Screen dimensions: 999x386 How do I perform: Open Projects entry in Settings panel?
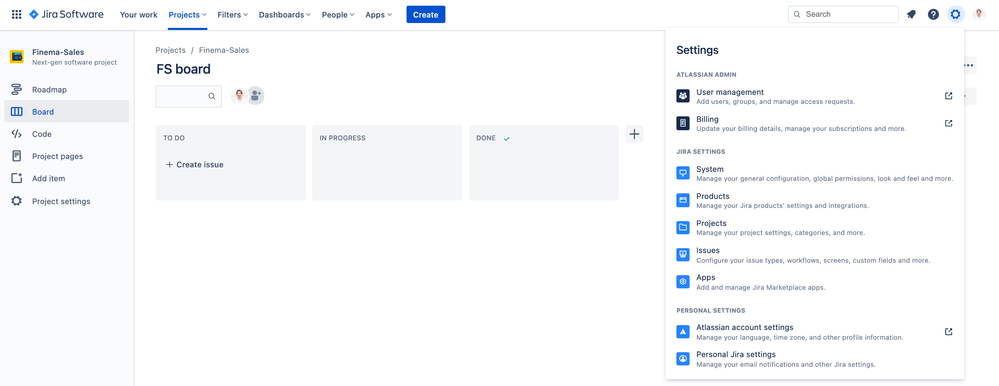tap(815, 227)
